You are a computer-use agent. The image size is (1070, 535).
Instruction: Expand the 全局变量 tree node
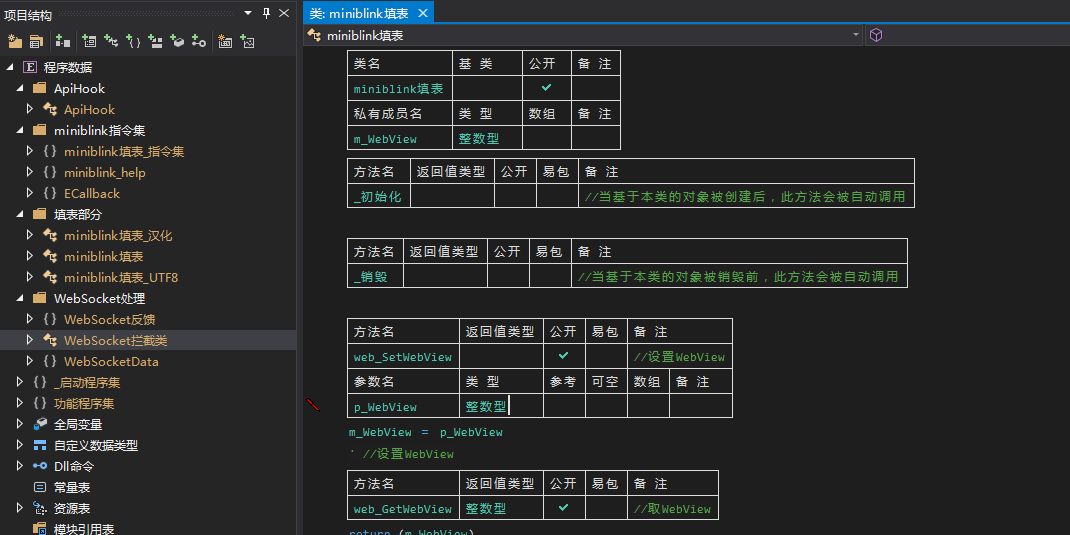[20, 424]
